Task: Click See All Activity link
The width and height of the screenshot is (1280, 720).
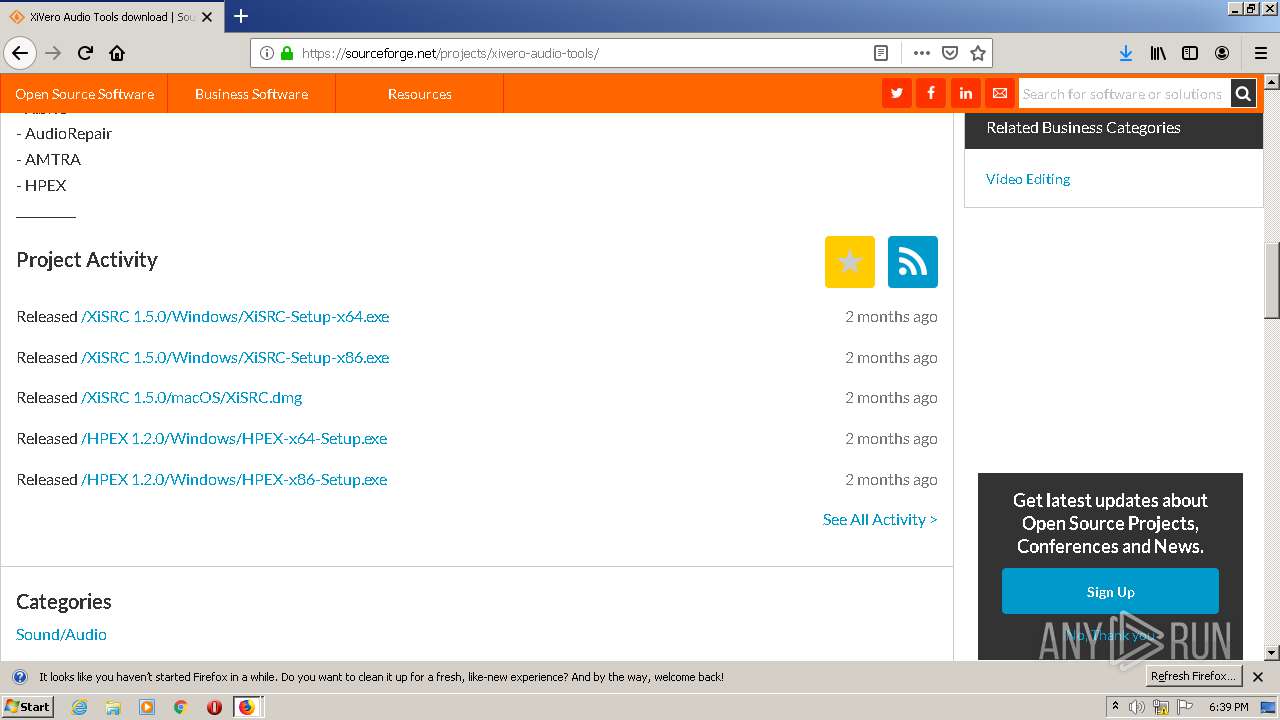Action: (880, 519)
